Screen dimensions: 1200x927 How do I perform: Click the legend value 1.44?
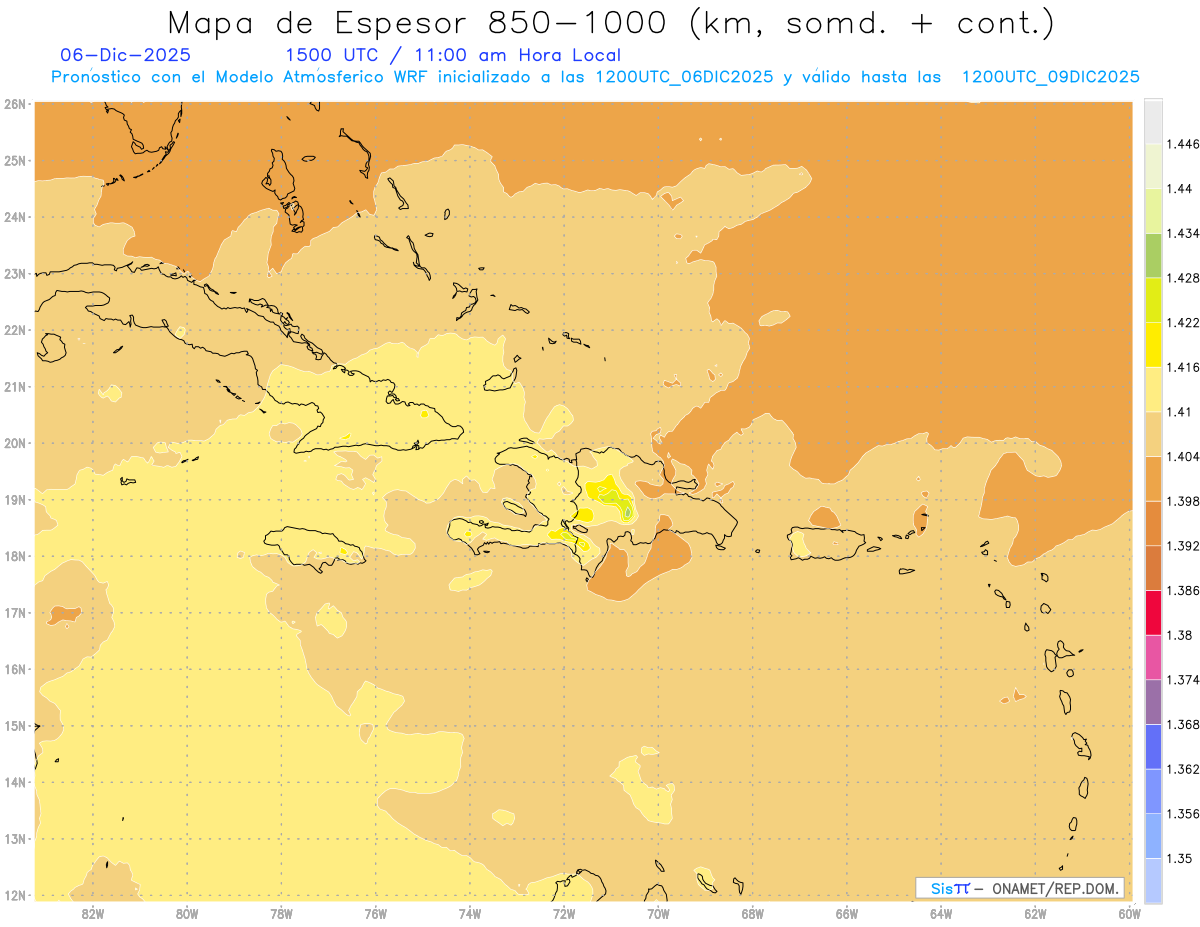(1180, 189)
